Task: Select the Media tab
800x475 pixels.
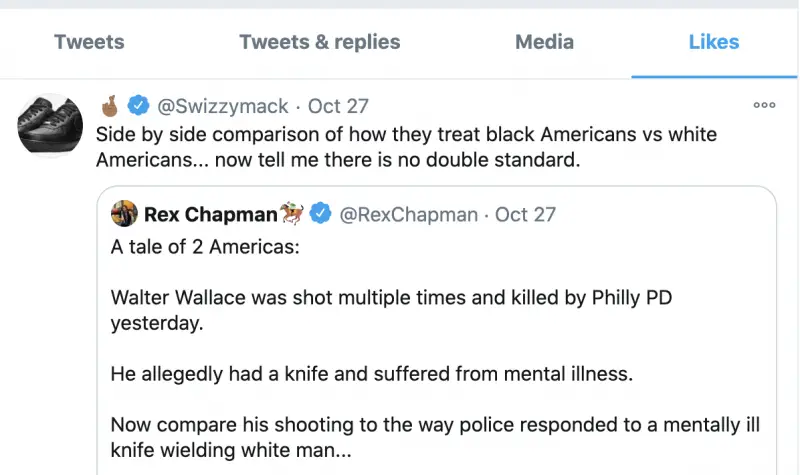Action: coord(544,42)
